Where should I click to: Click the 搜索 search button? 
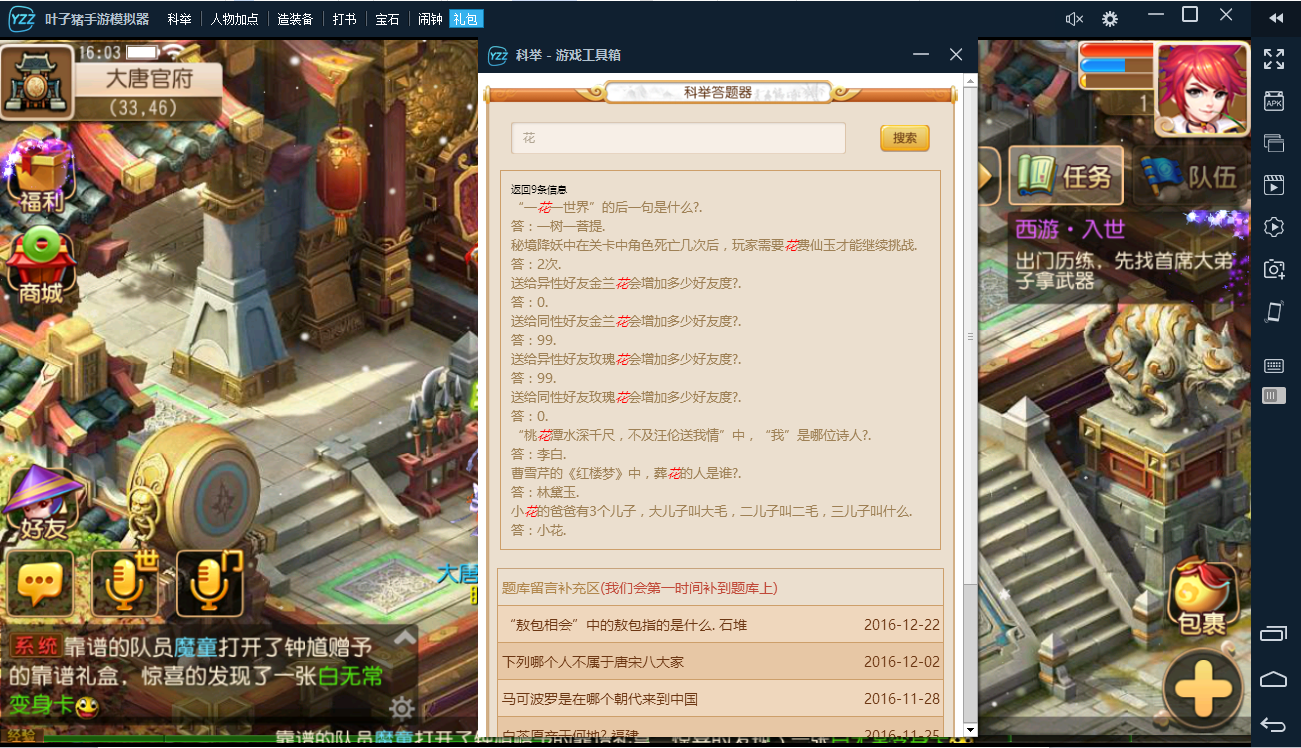point(905,138)
